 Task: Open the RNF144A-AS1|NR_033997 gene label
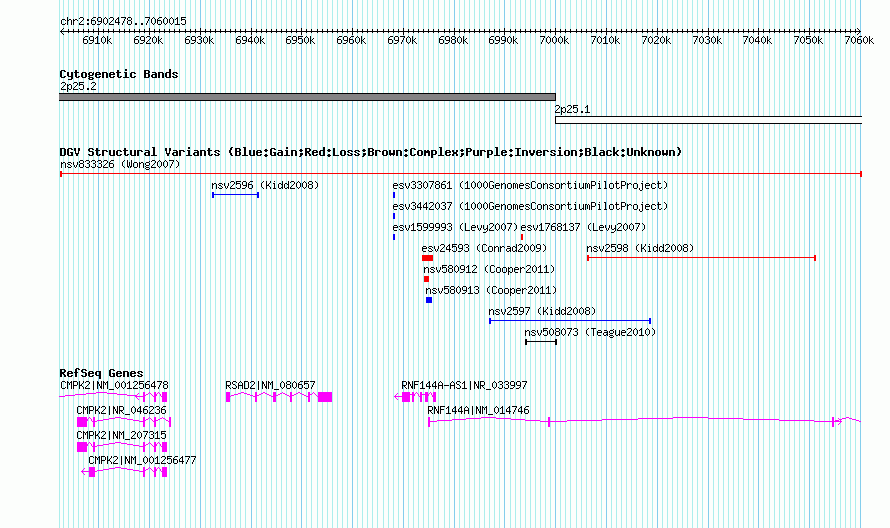tap(464, 385)
